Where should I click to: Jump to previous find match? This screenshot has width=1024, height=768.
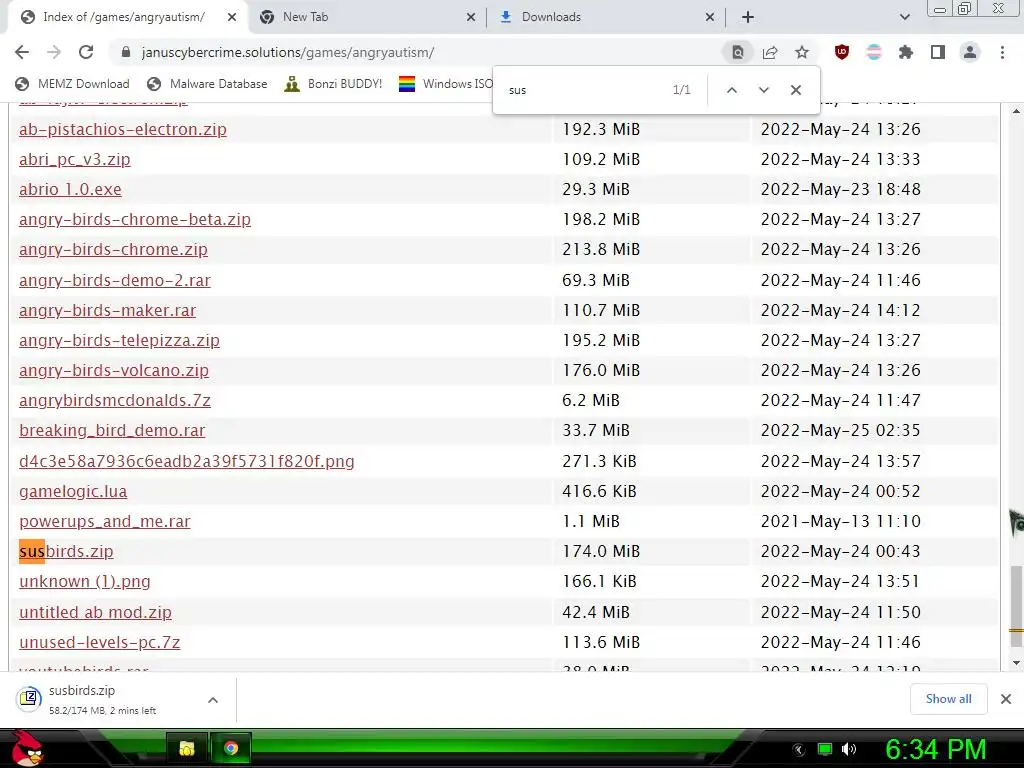(732, 90)
